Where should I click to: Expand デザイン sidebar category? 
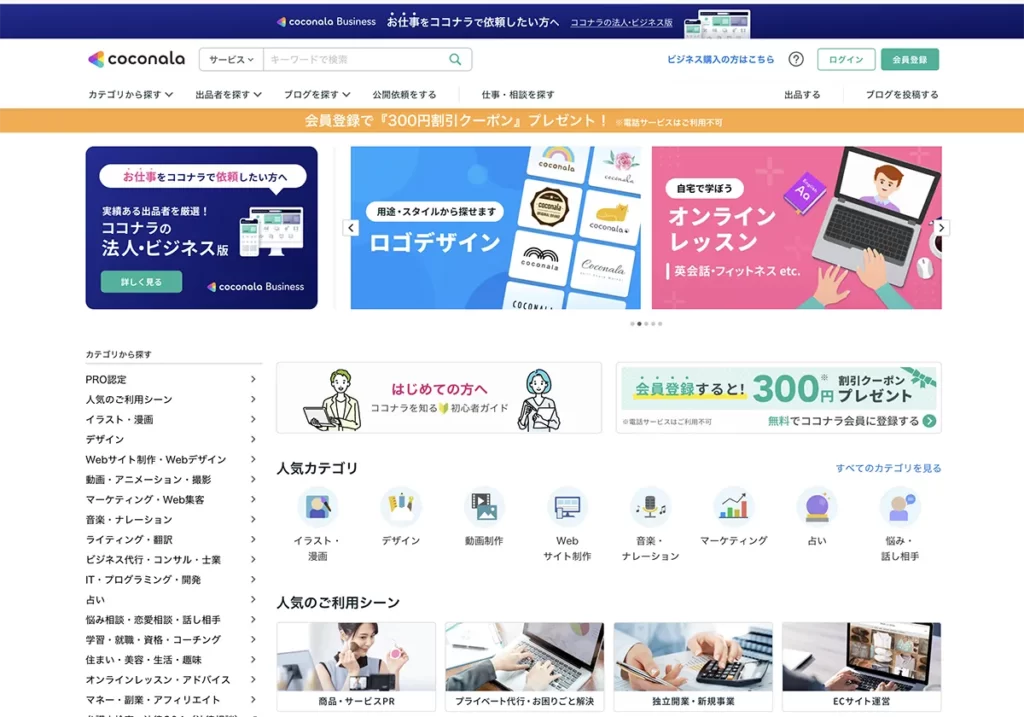171,439
